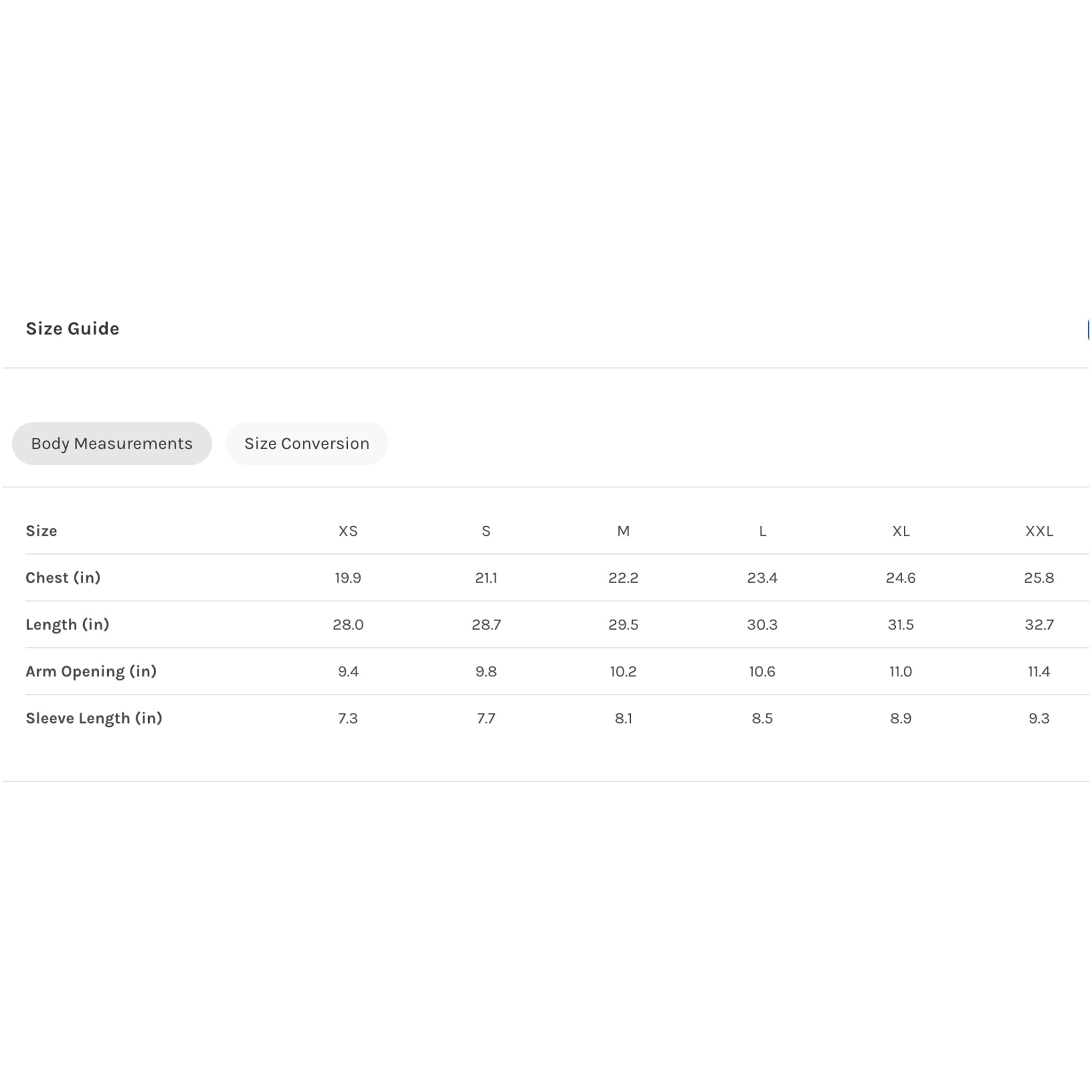The height and width of the screenshot is (1092, 1092).
Task: Select the 22.2 chest value for M
Action: [x=623, y=578]
